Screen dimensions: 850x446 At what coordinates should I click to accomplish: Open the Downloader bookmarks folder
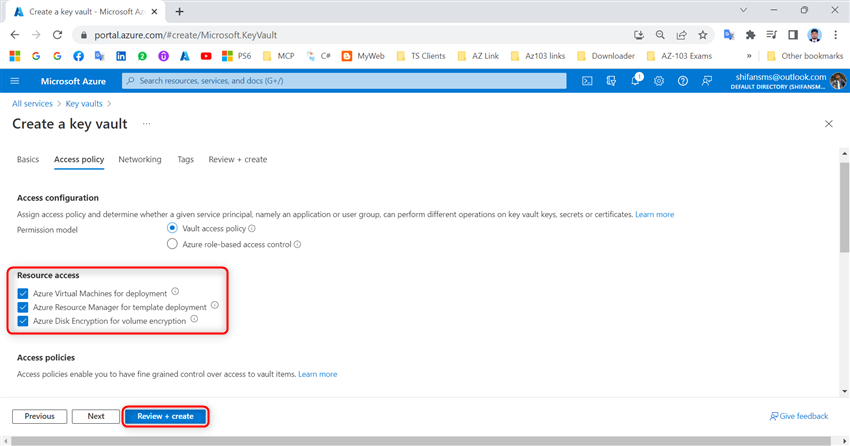(x=606, y=56)
